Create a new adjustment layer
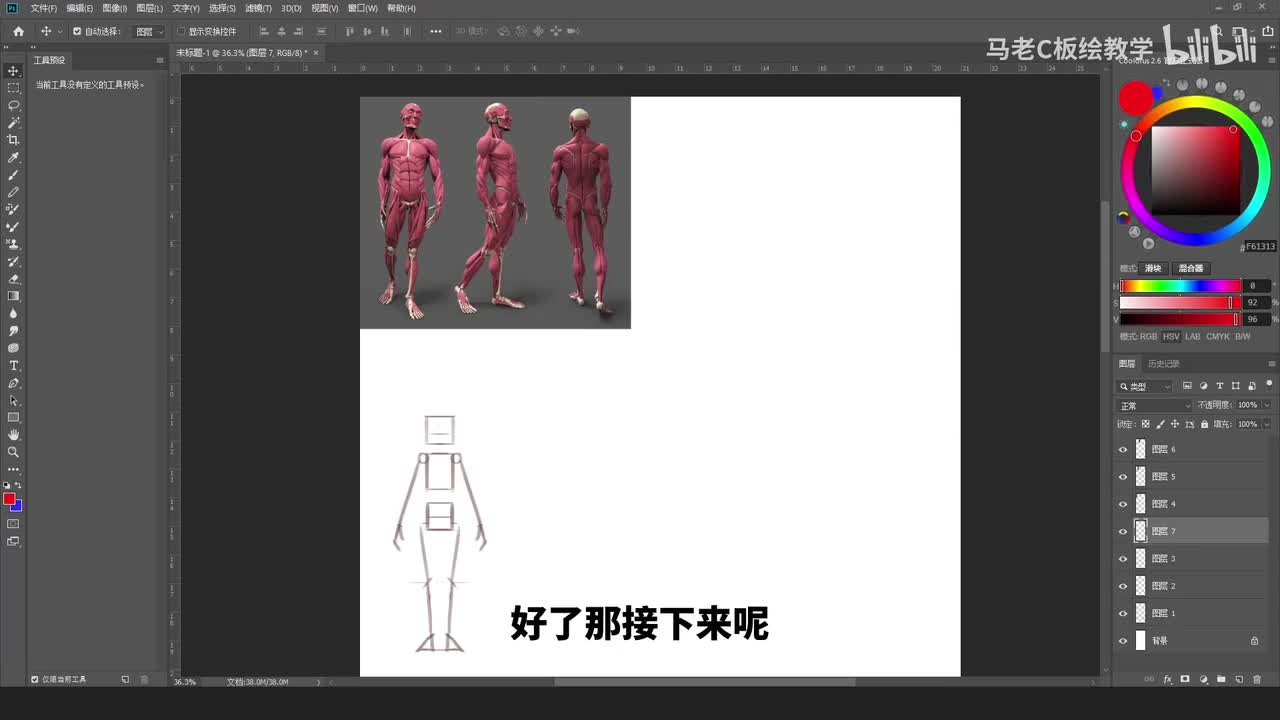Screen dimensions: 1280x720 1203,679
